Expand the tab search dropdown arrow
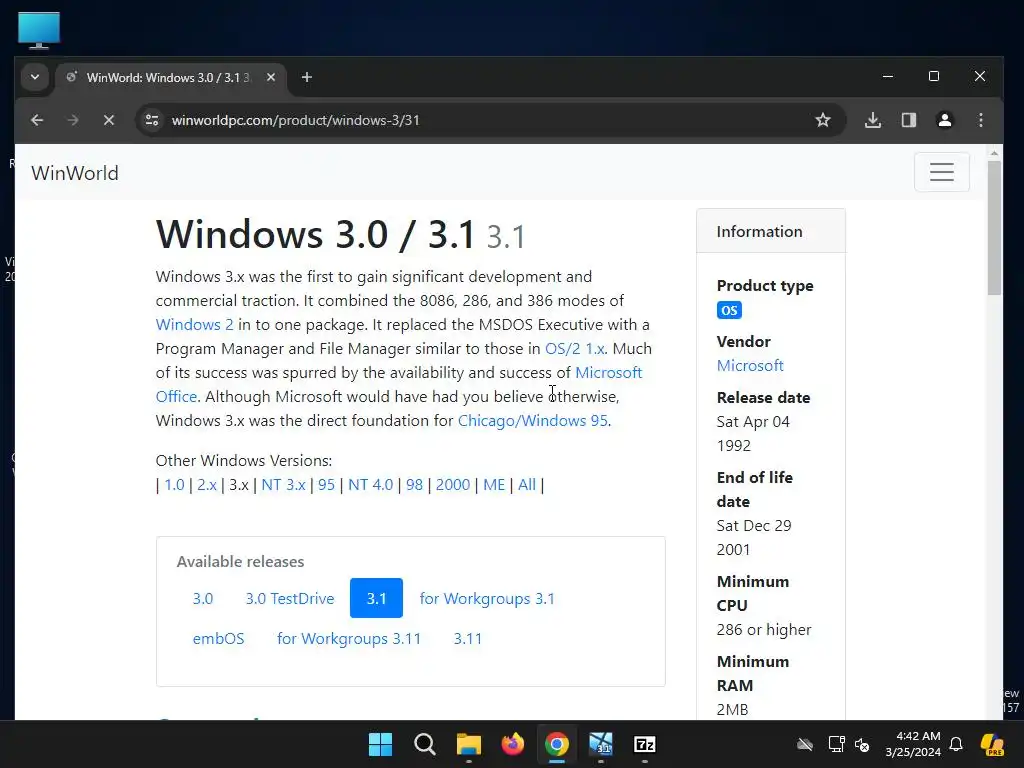Image resolution: width=1024 pixels, height=768 pixels. (35, 77)
